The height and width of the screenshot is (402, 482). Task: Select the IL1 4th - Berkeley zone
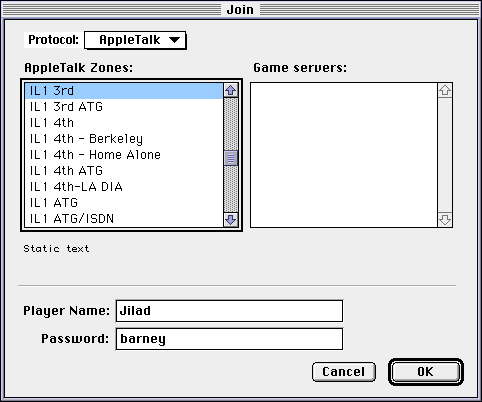tap(124, 139)
